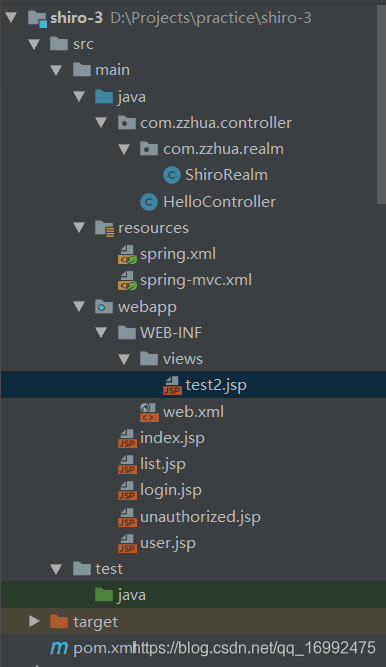Select test2.jsp in views
The height and width of the screenshot is (667, 386).
(x=216, y=385)
